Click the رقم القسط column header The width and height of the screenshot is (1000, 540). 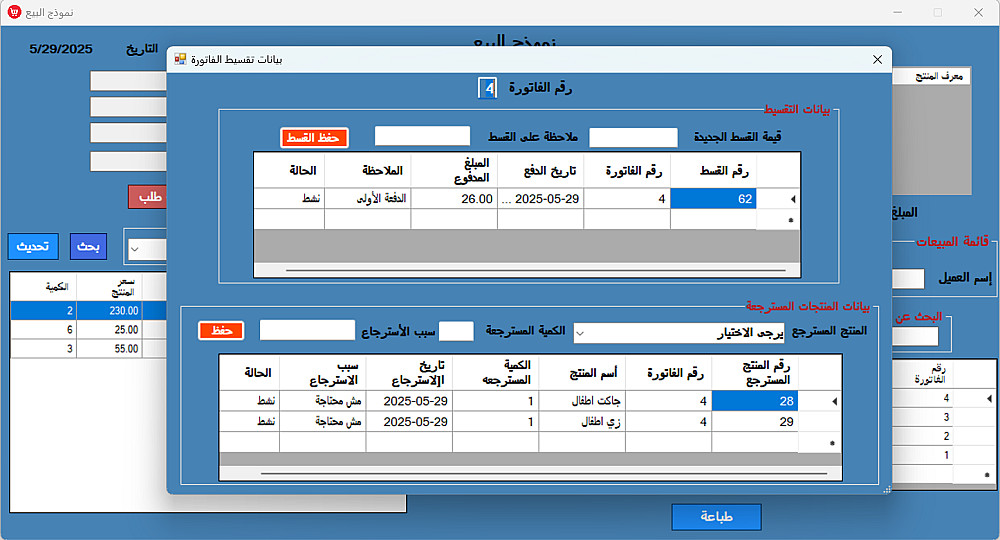click(713, 171)
